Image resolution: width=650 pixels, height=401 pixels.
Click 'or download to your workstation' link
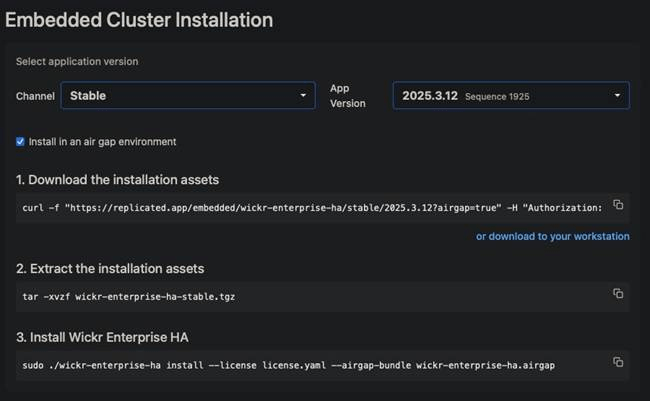[x=552, y=236]
